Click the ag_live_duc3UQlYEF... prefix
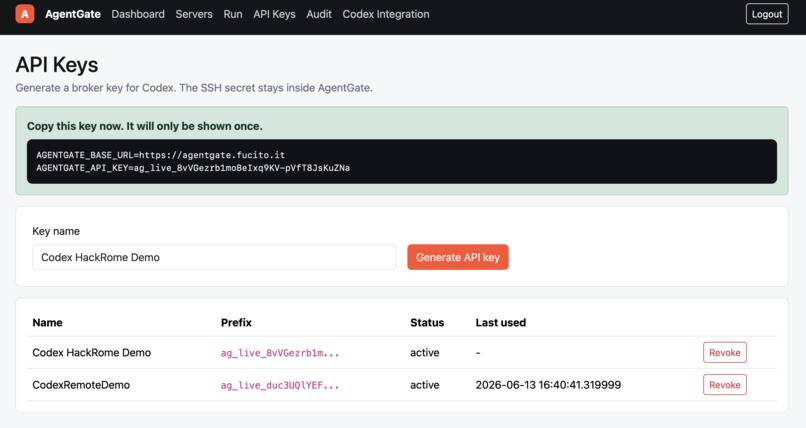The height and width of the screenshot is (428, 806). pos(280,385)
